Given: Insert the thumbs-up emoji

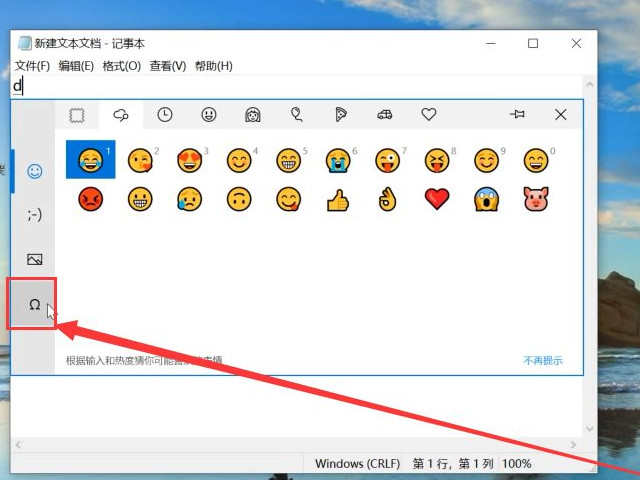Looking at the screenshot, I should pos(338,199).
